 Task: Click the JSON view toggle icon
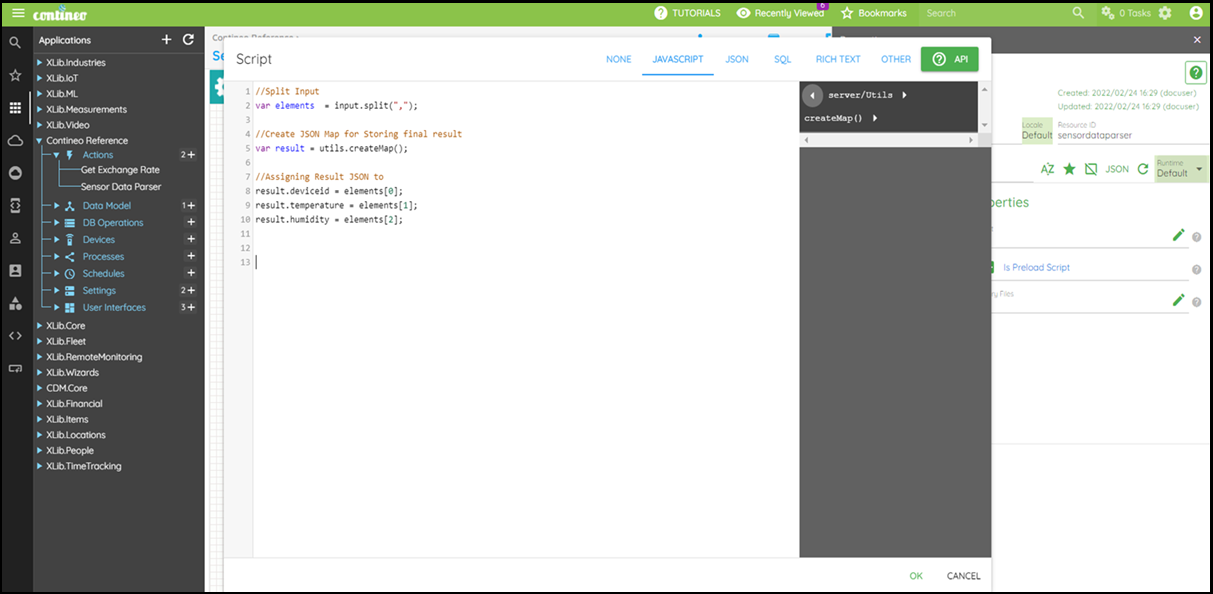tap(1117, 169)
